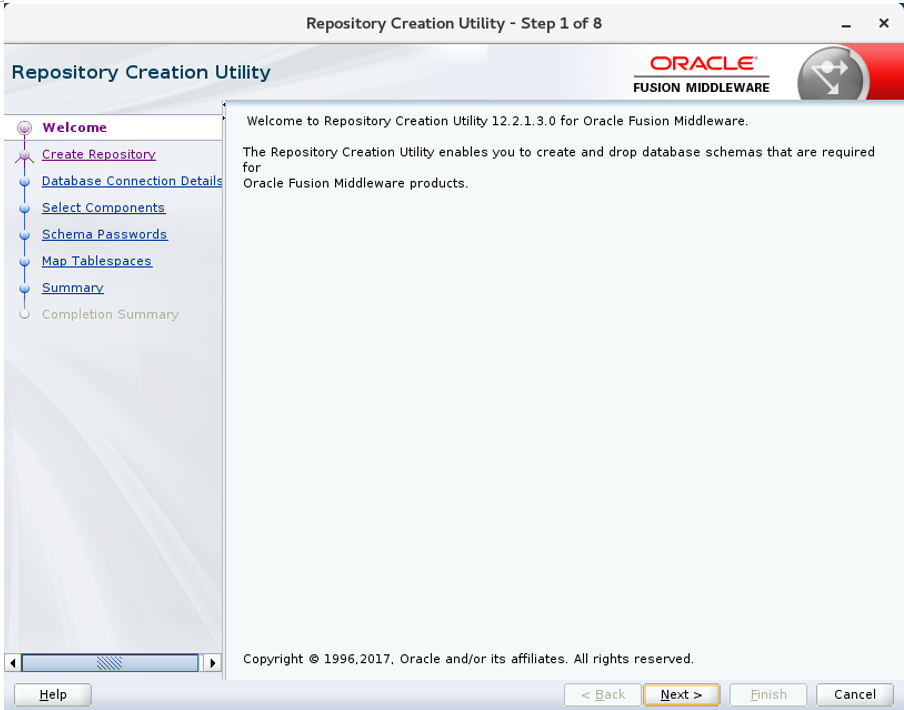Cancel the Repository Creation Utility wizard
The image size is (904, 710).
tap(855, 694)
